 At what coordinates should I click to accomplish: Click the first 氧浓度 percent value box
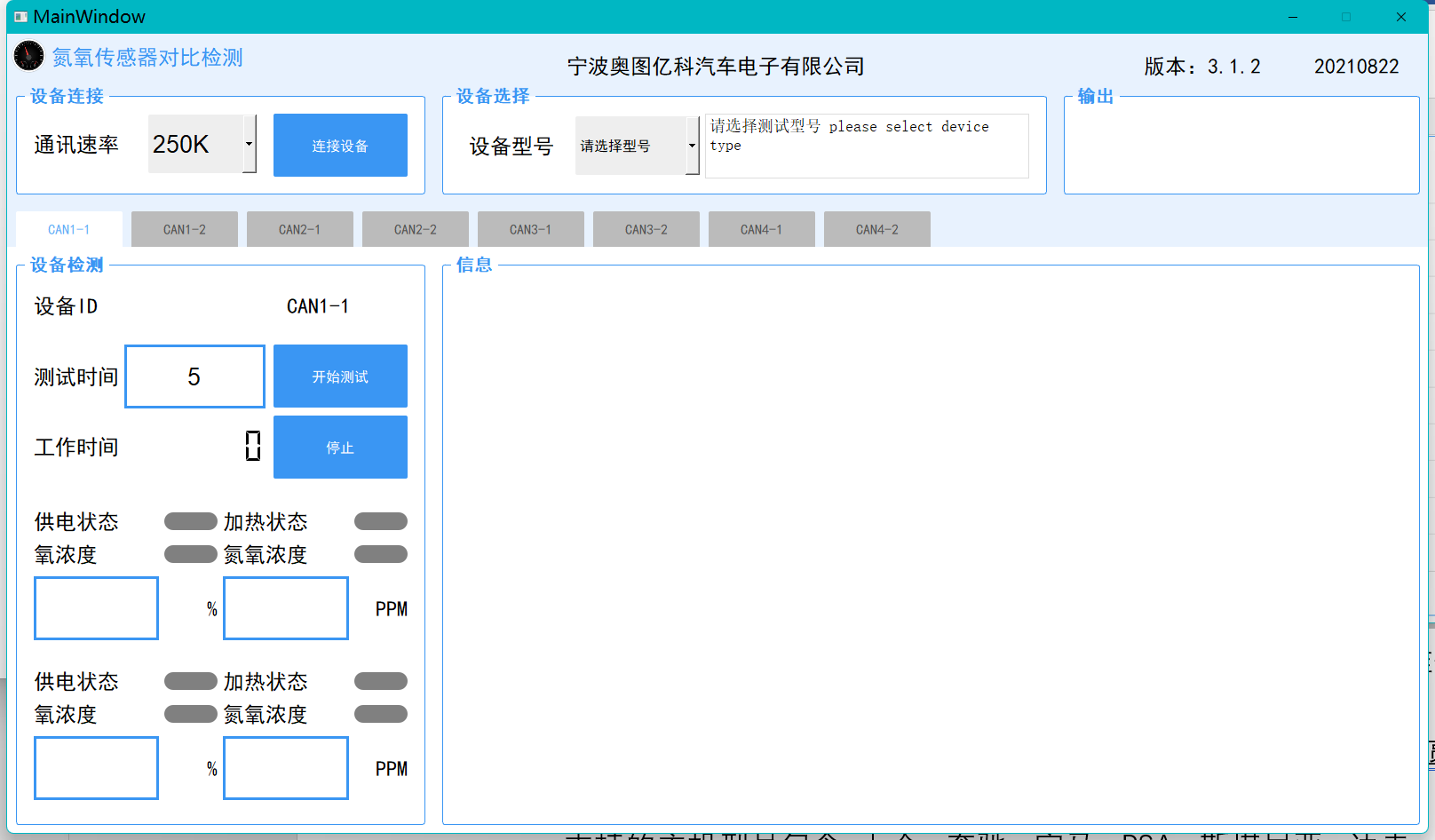(x=97, y=608)
